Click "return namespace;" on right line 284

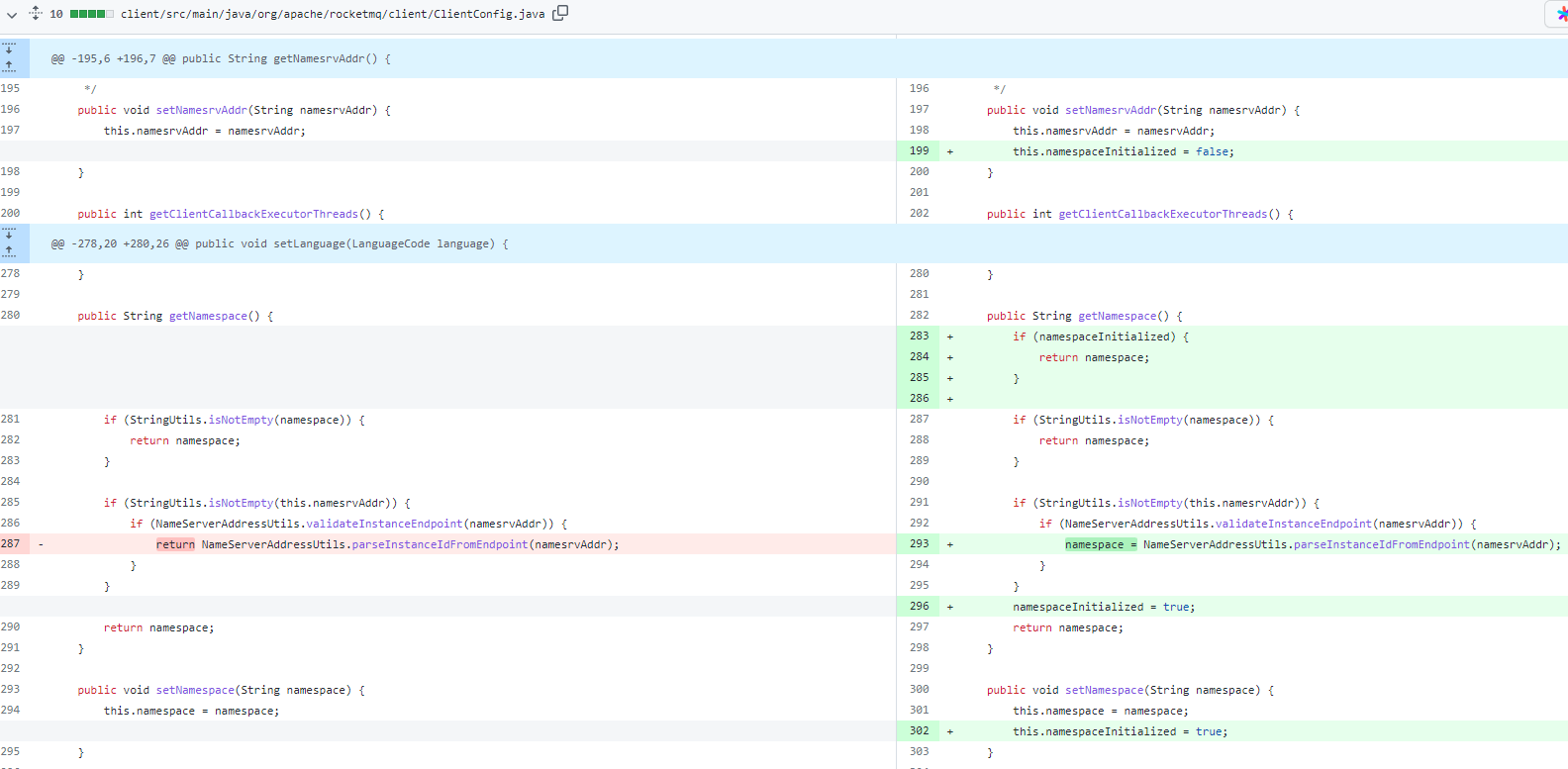pos(1094,358)
